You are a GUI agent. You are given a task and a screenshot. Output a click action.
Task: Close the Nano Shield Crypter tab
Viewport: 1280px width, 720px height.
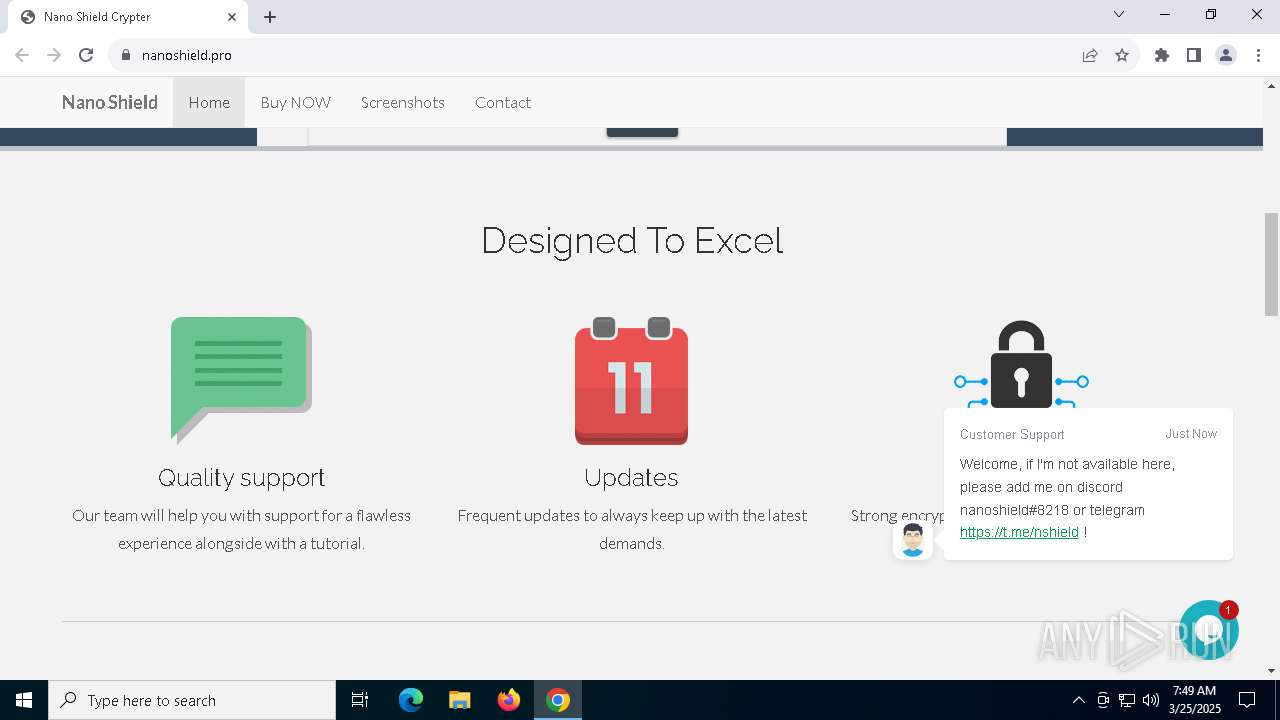pyautogui.click(x=232, y=17)
